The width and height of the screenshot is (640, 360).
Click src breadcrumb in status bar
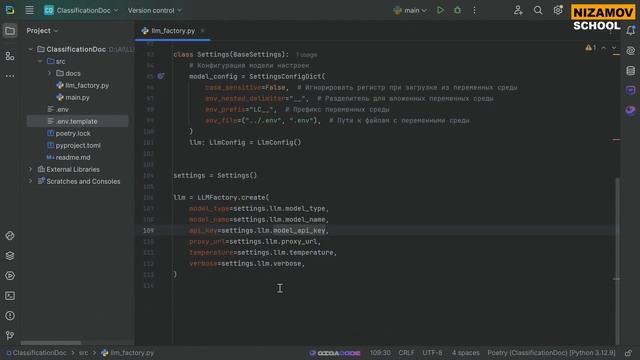pyautogui.click(x=83, y=353)
